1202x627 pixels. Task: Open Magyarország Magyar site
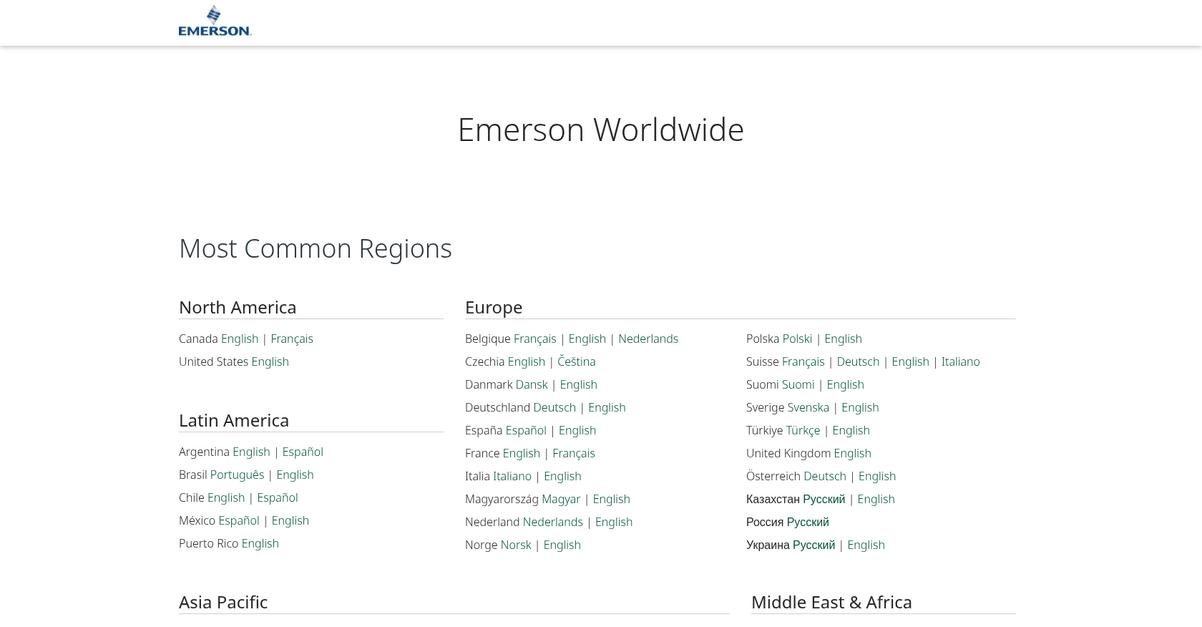561,500
